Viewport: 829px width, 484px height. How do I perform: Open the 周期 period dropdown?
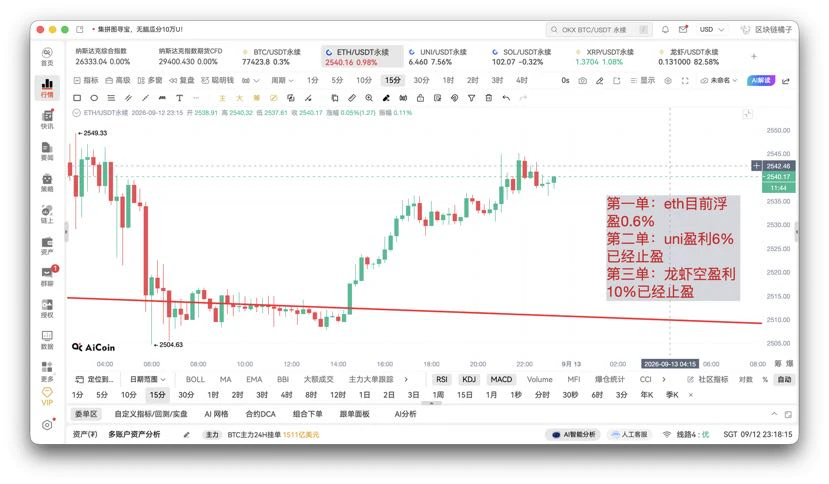click(282, 80)
